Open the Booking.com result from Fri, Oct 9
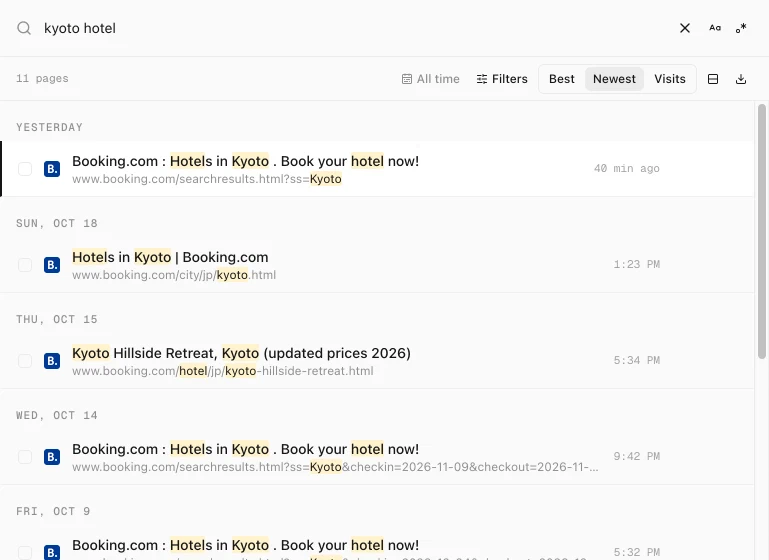 [x=245, y=545]
